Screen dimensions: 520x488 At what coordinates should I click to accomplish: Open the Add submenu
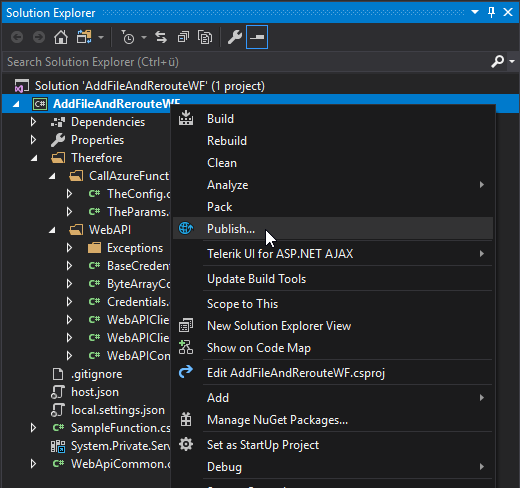[333, 398]
